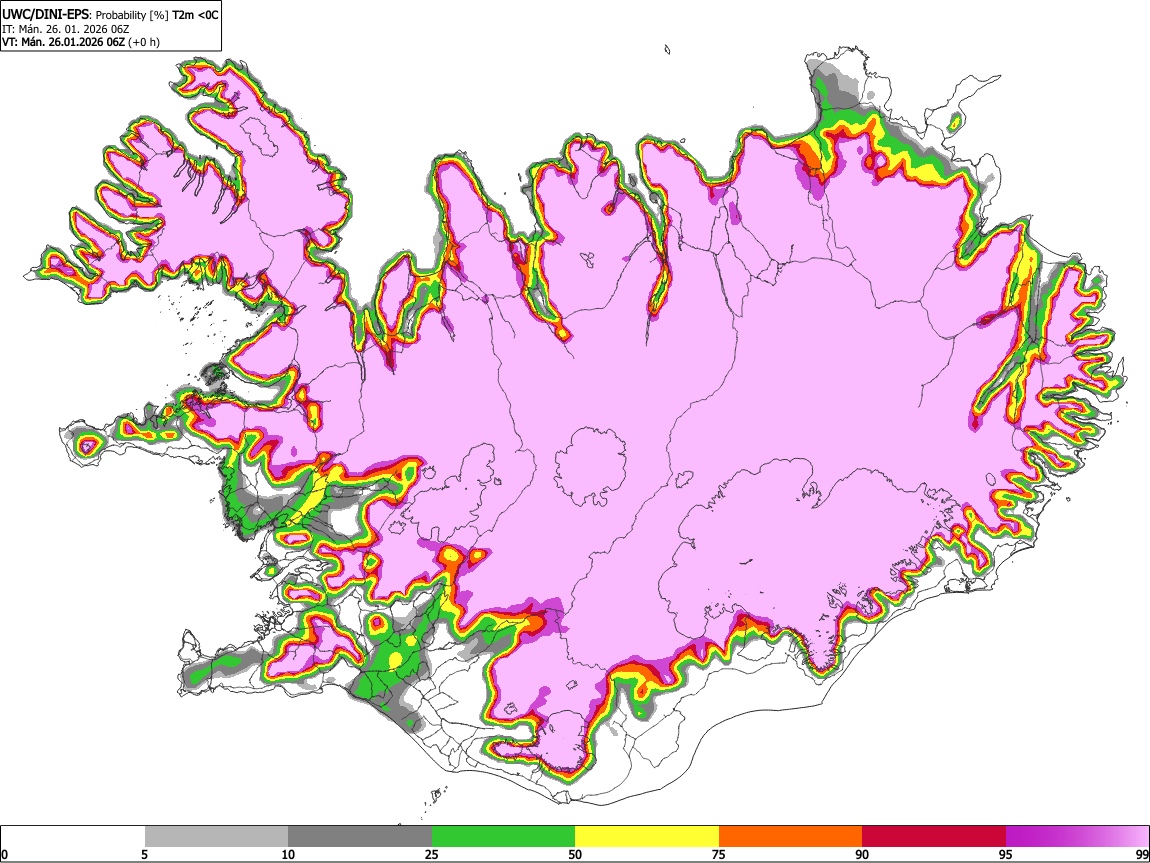1150x863 pixels.
Task: Select the dark gray 10-25 legend band
Action: pos(360,837)
